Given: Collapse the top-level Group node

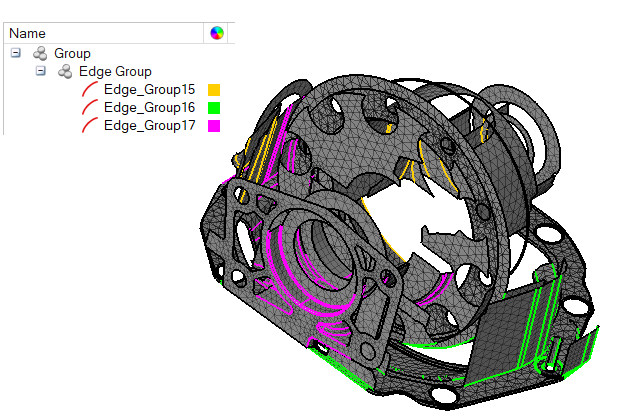Looking at the screenshot, I should coord(16,53).
